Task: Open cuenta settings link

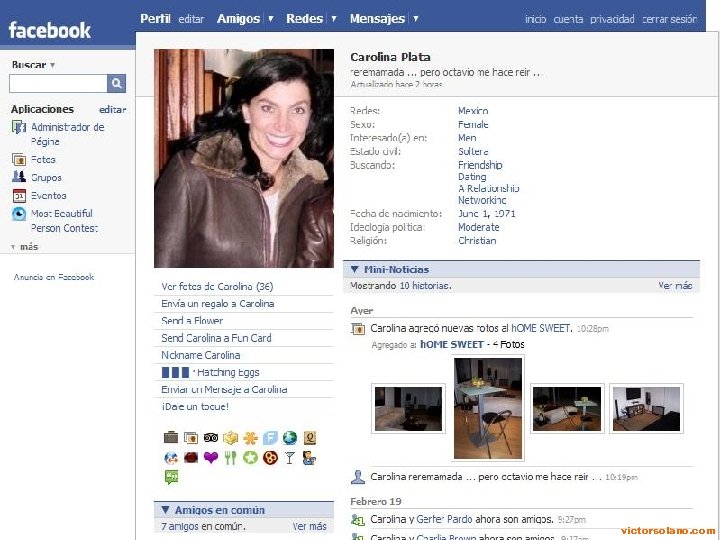Action: tap(568, 19)
